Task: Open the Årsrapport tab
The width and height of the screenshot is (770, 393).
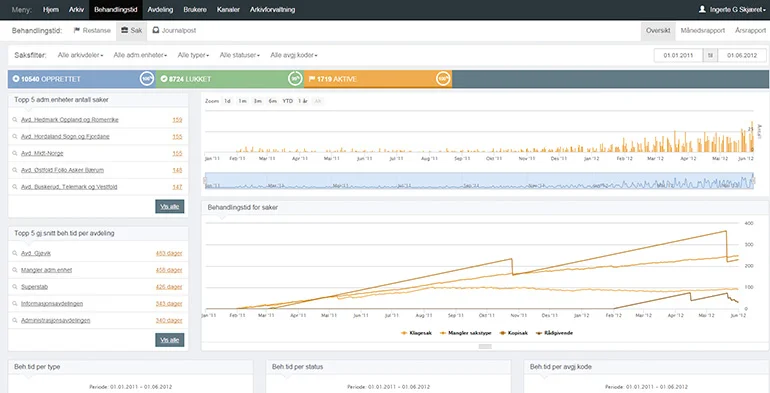Action: click(750, 30)
